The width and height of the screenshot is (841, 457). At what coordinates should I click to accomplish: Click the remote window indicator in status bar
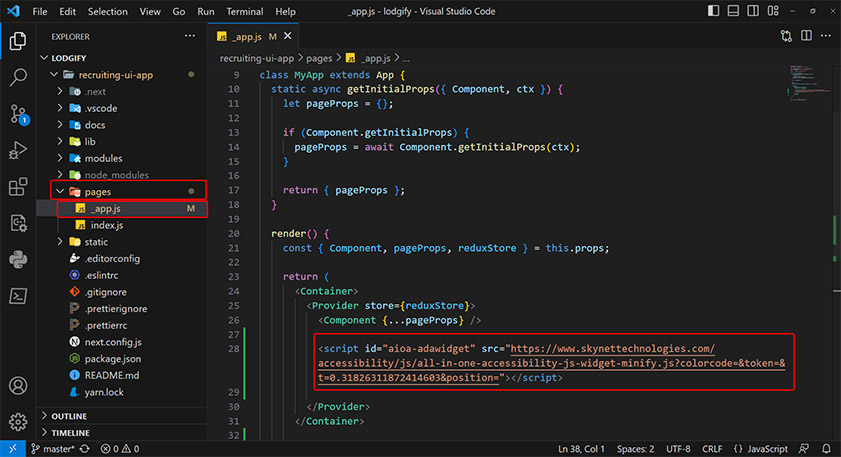13,449
